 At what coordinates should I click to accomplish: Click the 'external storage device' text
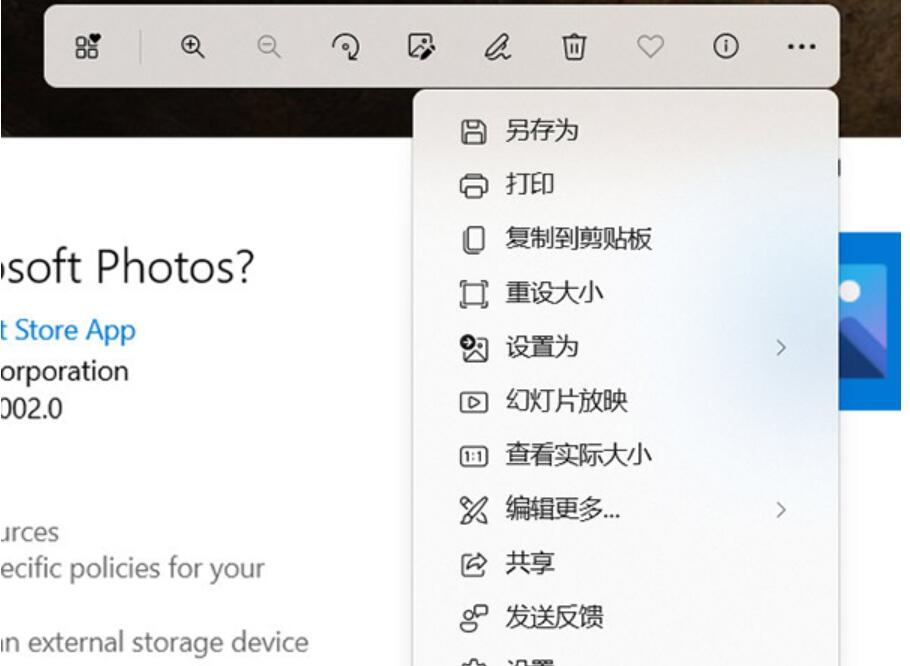click(x=168, y=642)
